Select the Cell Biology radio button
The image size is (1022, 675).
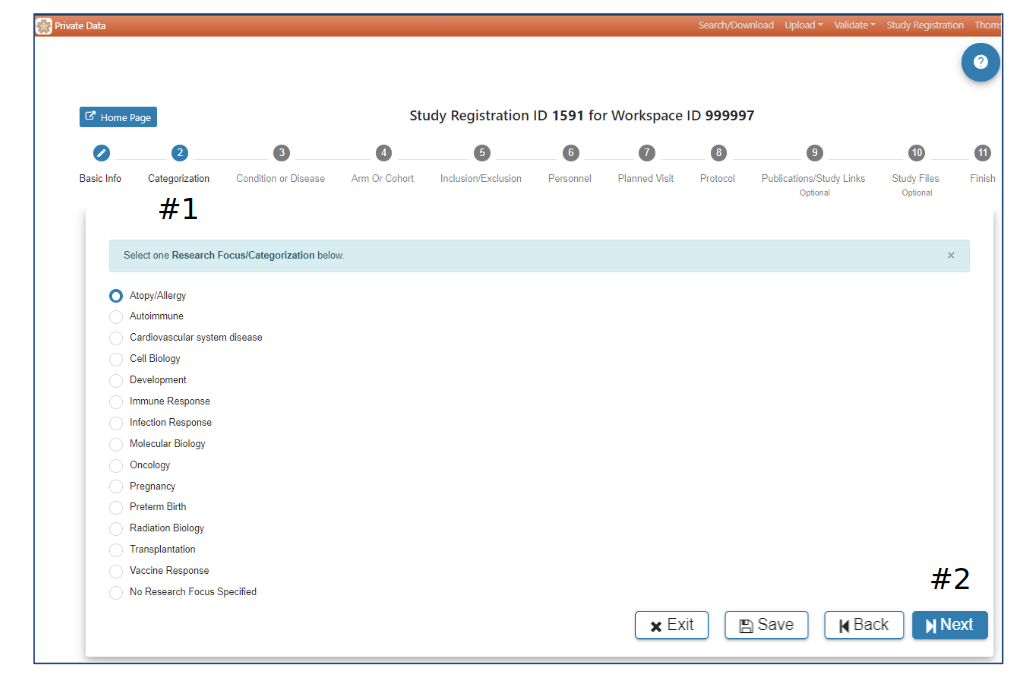[x=116, y=359]
